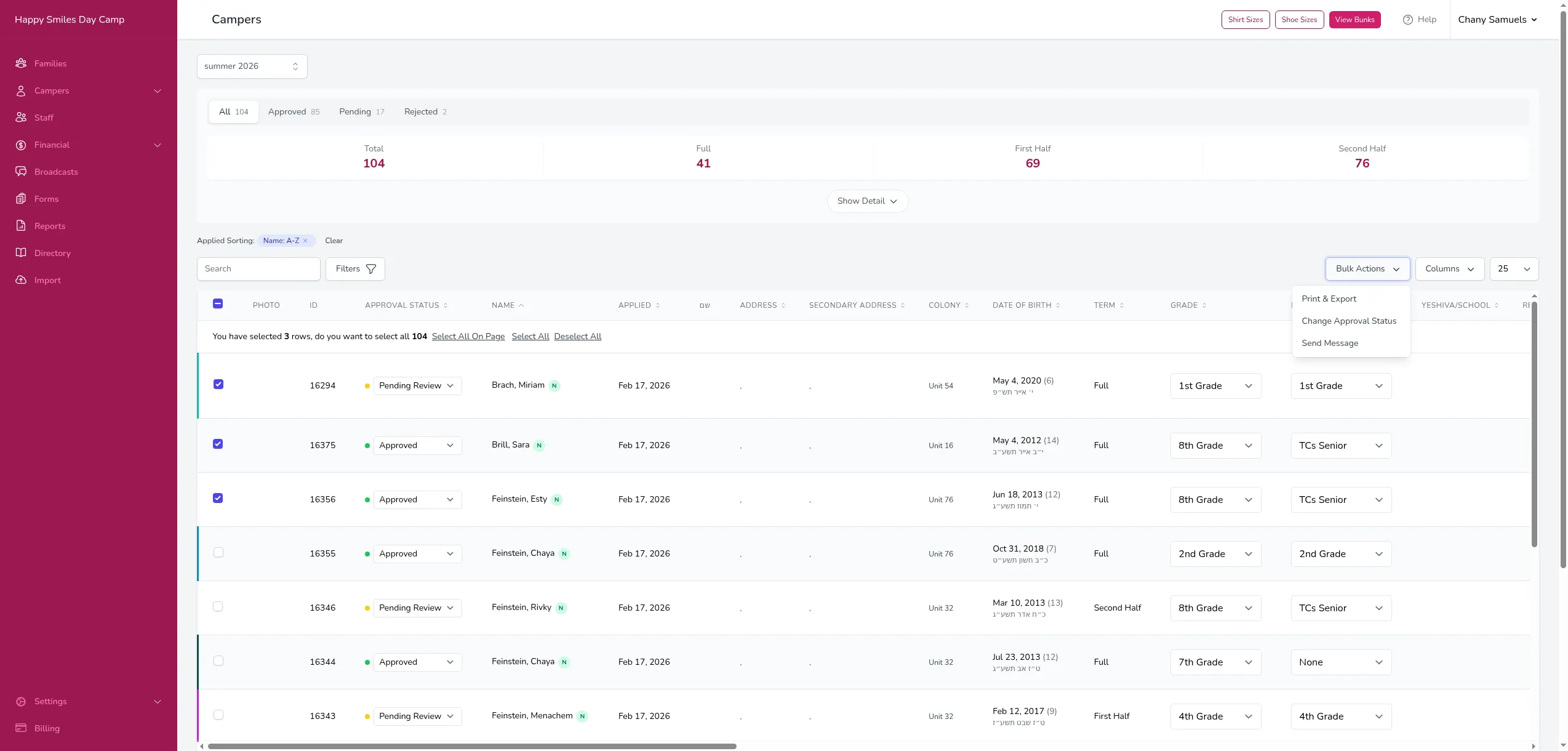
Task: Click the horizontal table scrollbar
Action: tap(472, 746)
